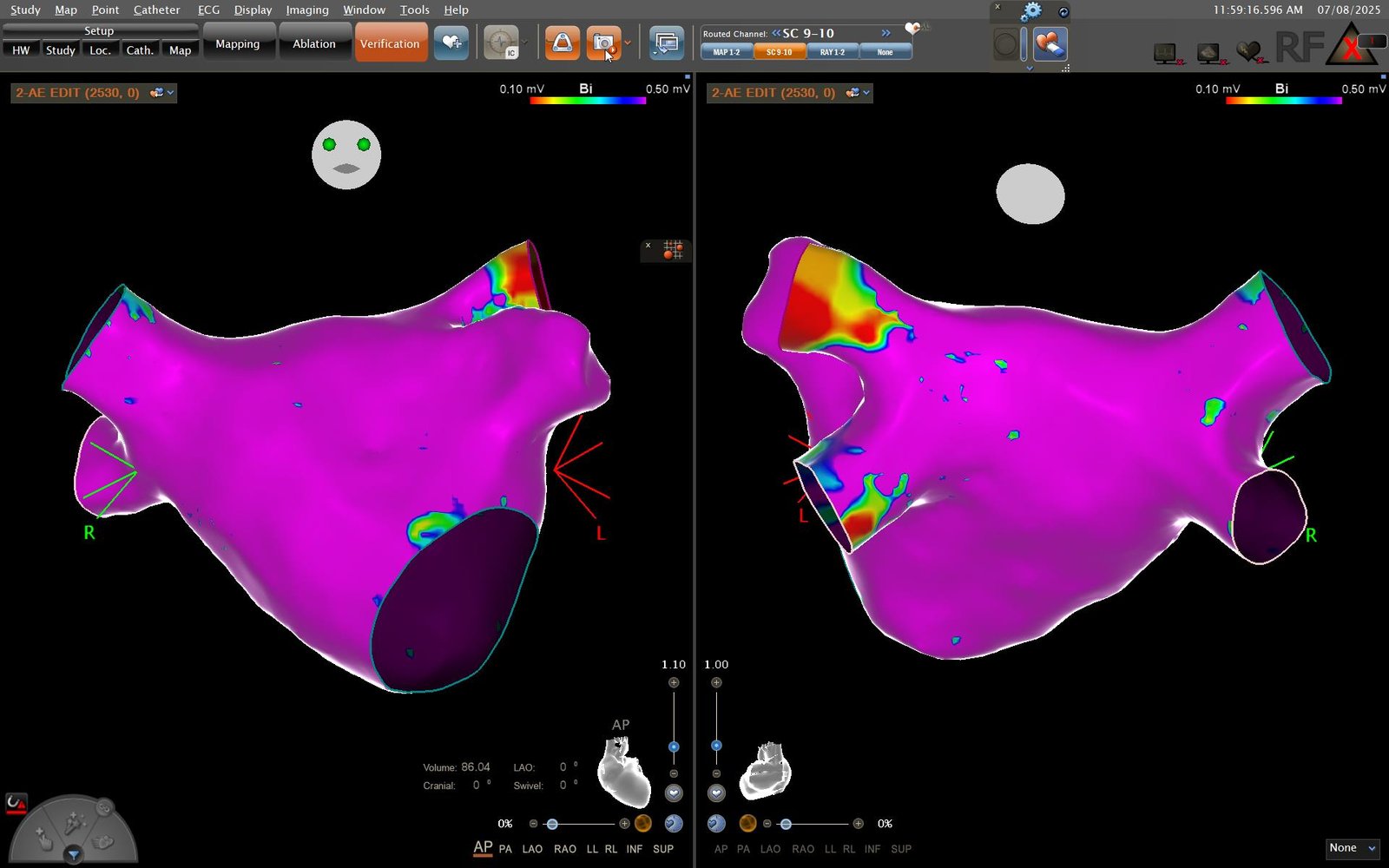Click the left view vertical zoom slider handle
The image size is (1389, 868).
(674, 746)
